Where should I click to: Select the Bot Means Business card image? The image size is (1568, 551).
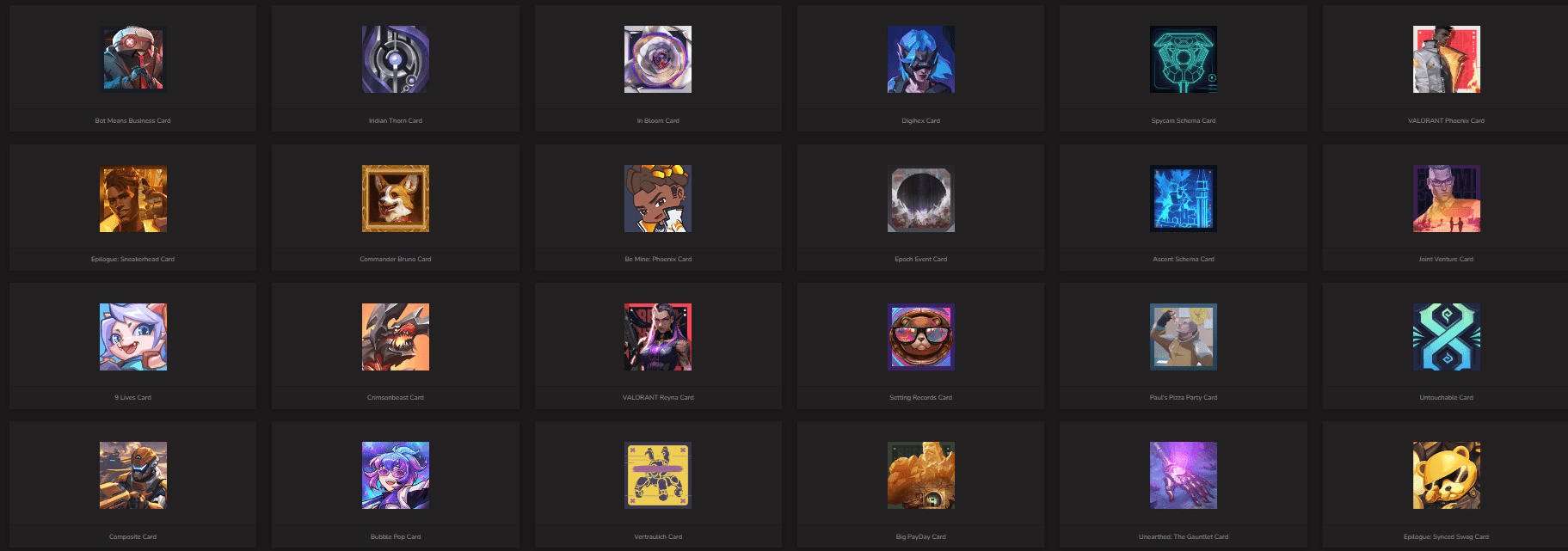133,59
